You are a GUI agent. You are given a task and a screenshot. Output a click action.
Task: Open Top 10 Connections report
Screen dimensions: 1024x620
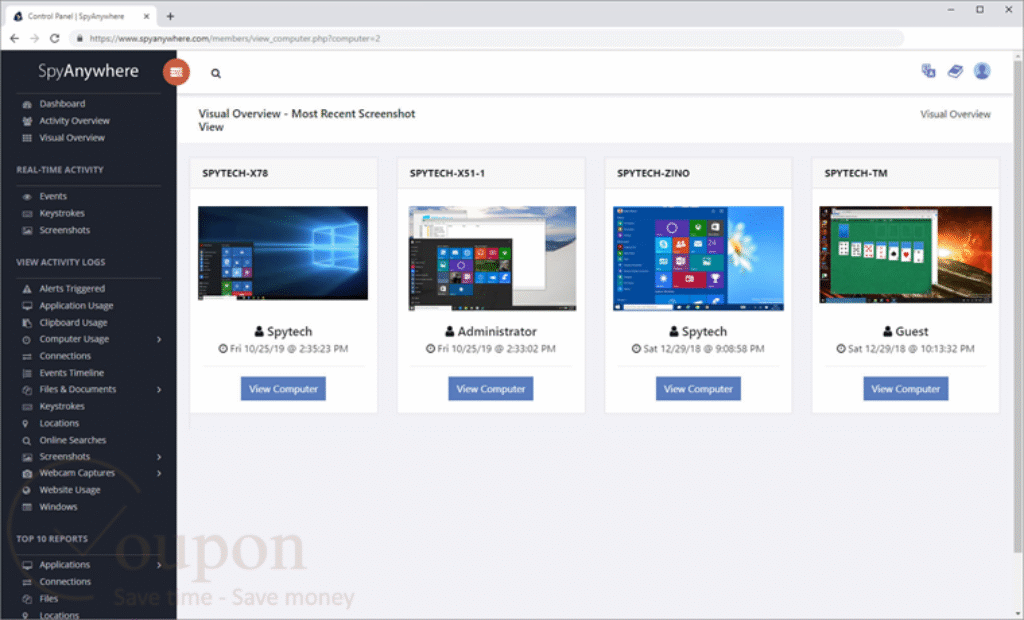(65, 581)
